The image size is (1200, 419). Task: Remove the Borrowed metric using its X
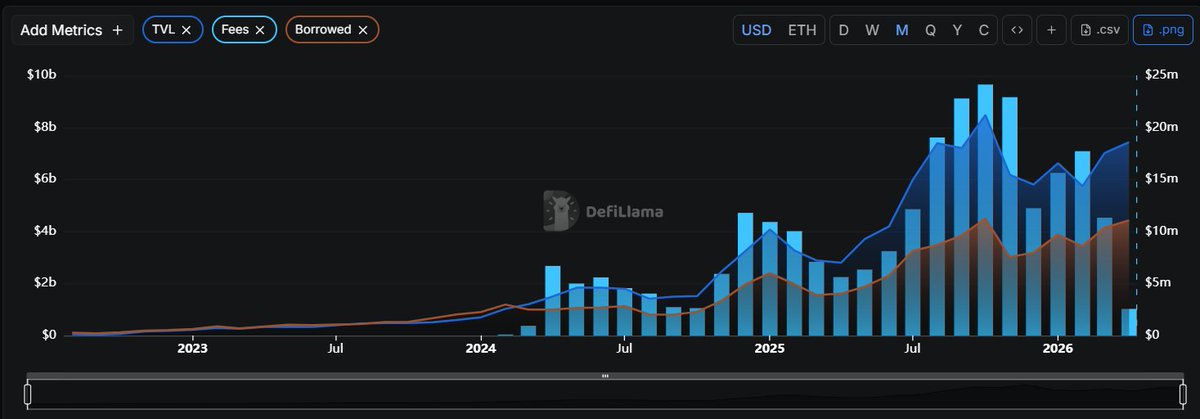pos(363,30)
